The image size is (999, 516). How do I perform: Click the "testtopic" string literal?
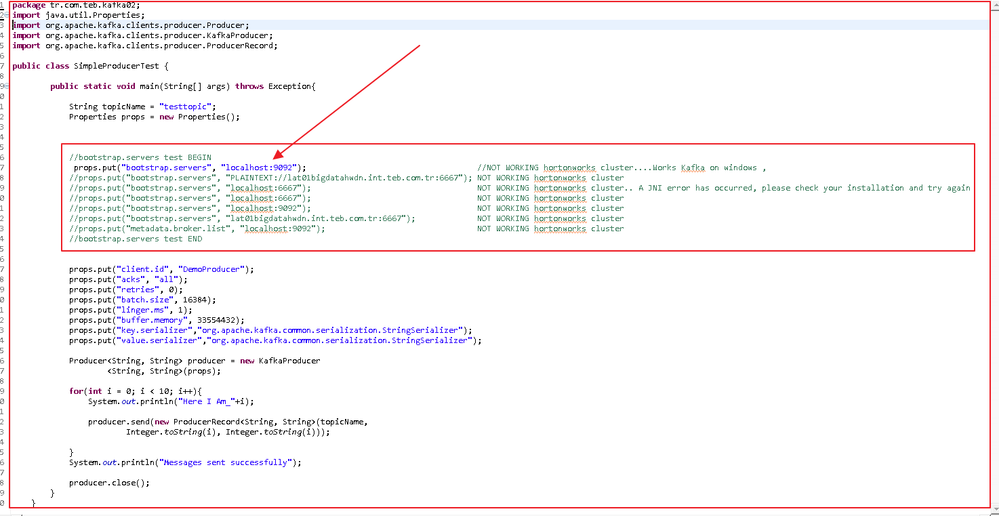coord(187,106)
